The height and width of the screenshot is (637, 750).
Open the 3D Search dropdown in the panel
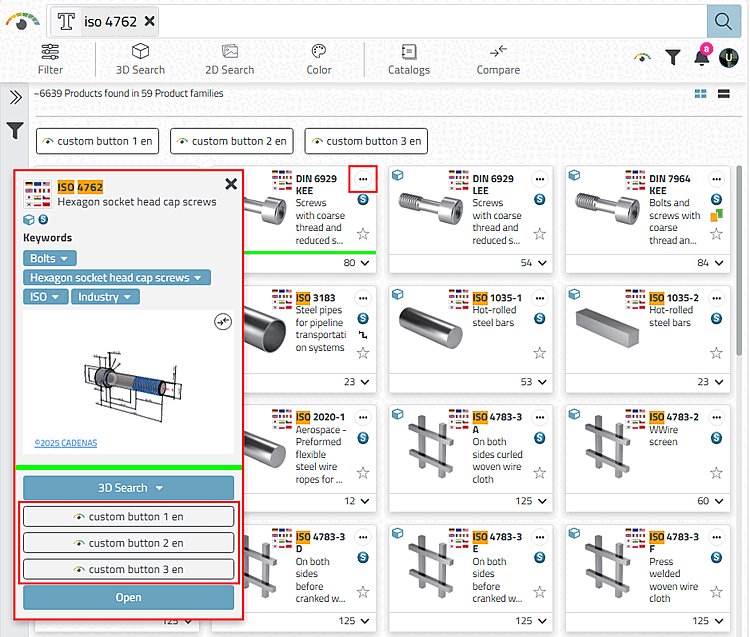128,488
